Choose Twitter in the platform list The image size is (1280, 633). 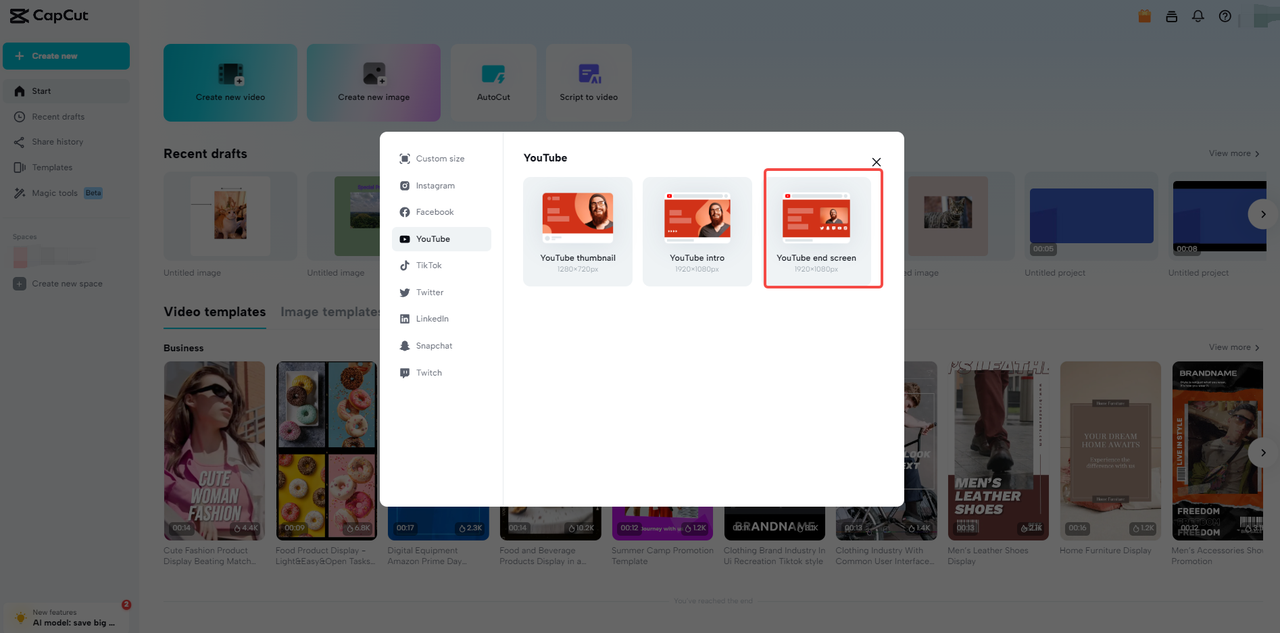(441, 292)
